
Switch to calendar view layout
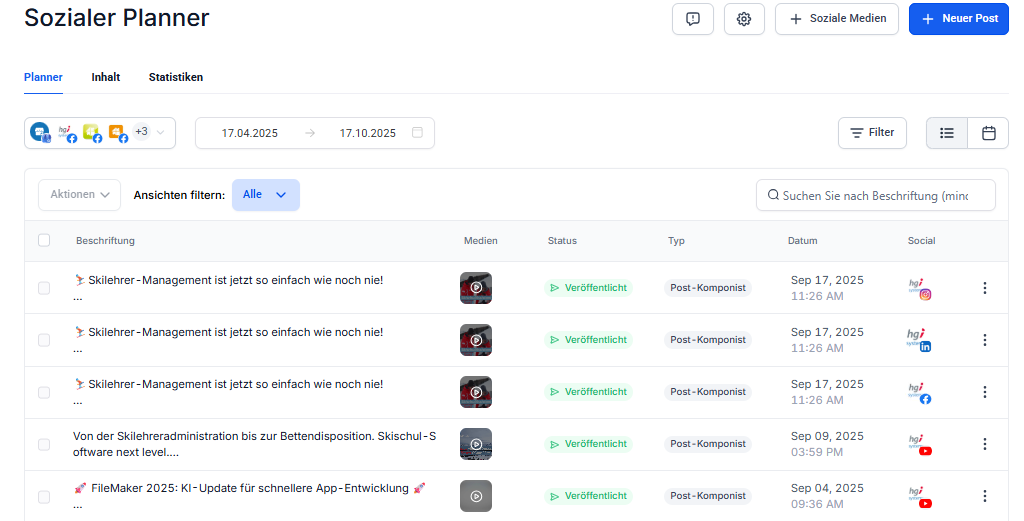pyautogui.click(x=988, y=133)
